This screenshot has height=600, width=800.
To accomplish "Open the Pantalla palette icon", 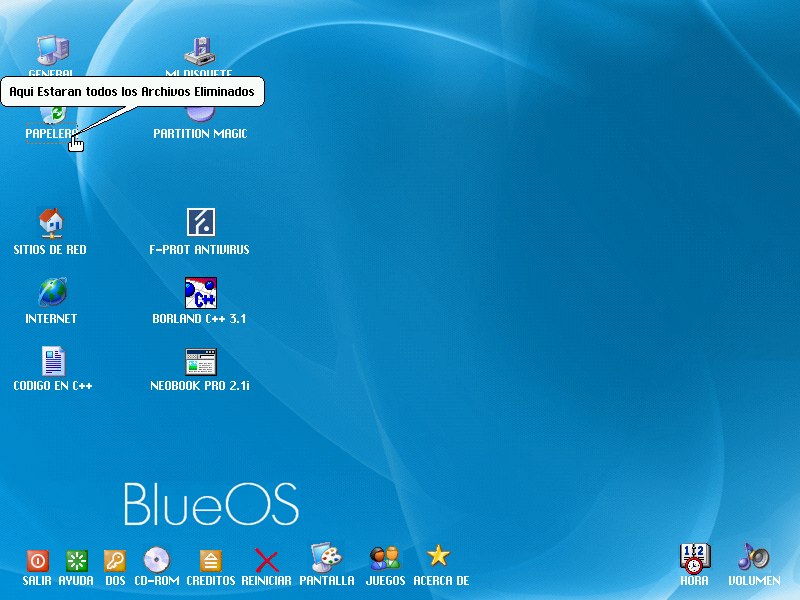I will tap(327, 557).
